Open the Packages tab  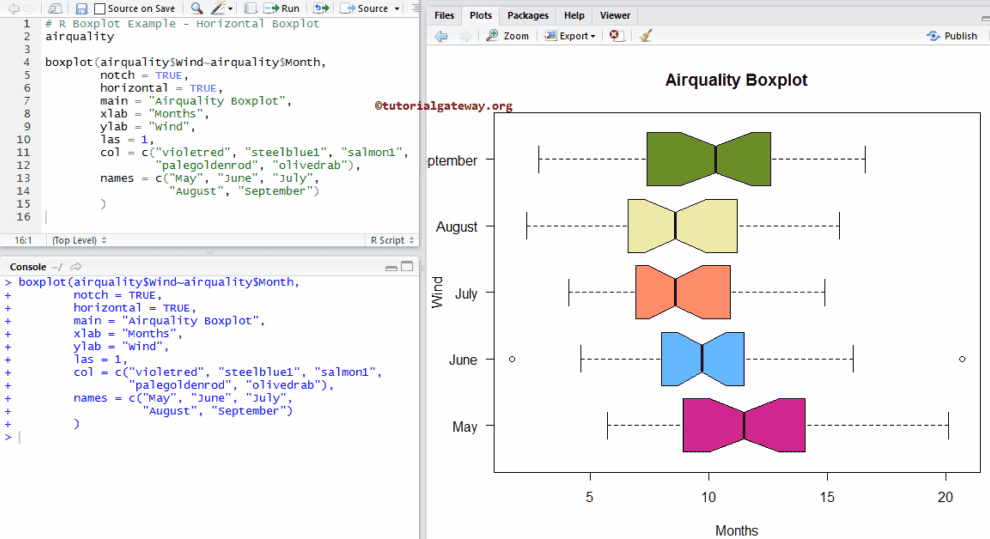point(528,15)
